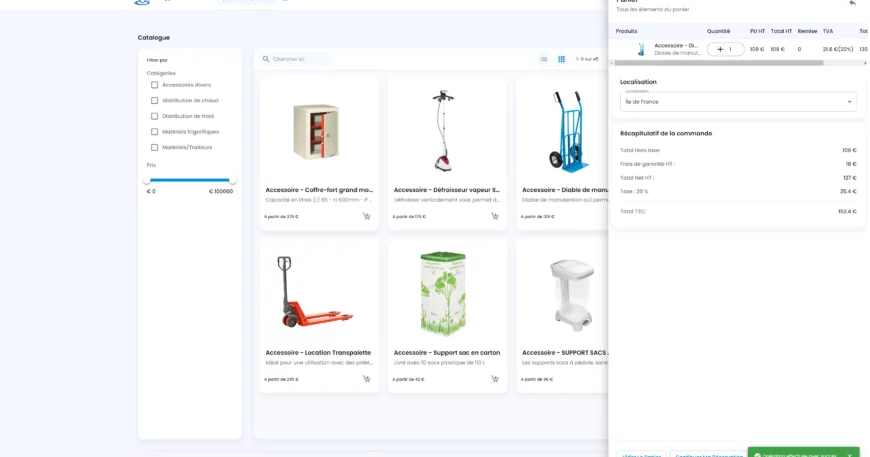Click the minimum price slider handle
This screenshot has width=870, height=457.
[x=146, y=180]
